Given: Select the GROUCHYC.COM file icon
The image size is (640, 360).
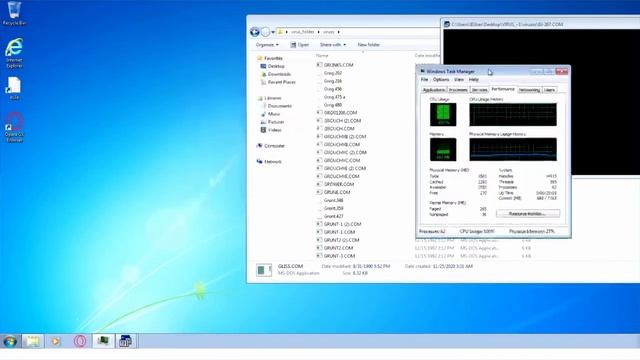Looking at the screenshot, I should 320,160.
